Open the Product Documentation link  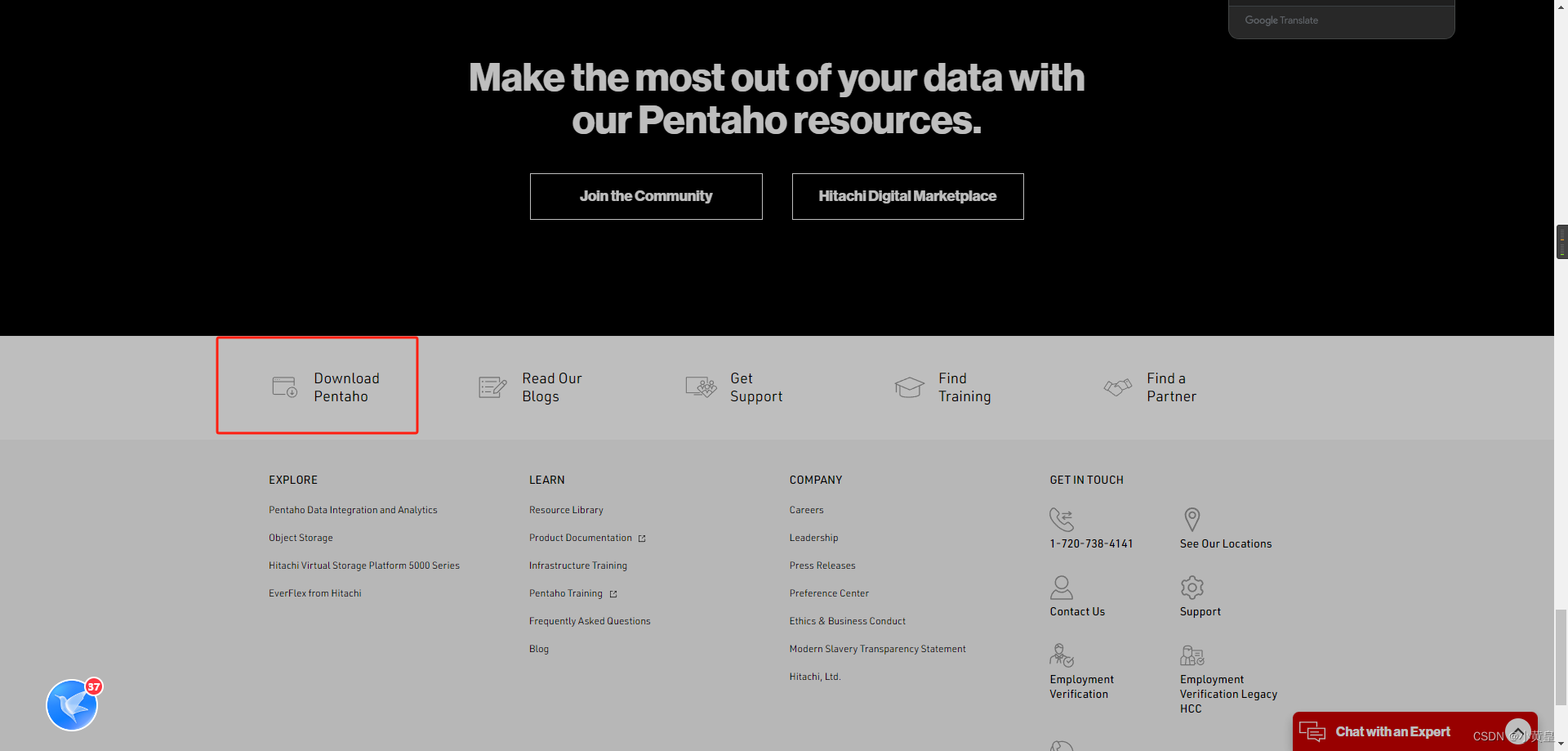coord(581,538)
